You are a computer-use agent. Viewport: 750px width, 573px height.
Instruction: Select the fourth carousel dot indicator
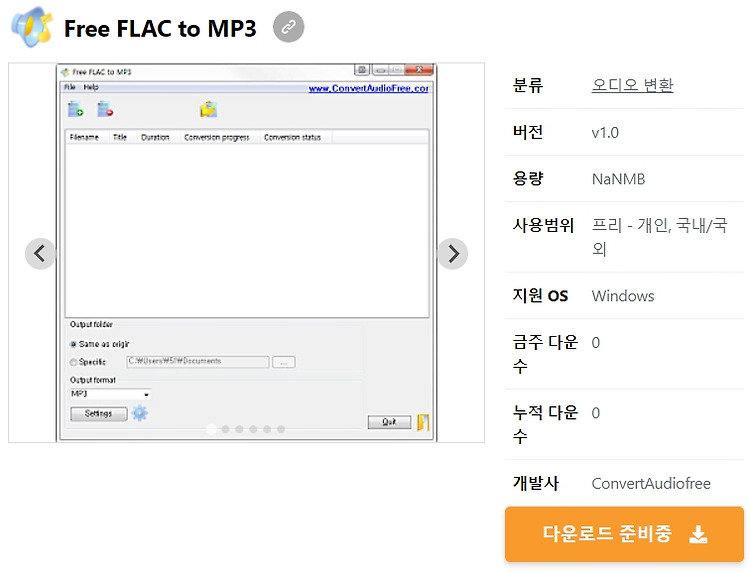[253, 429]
